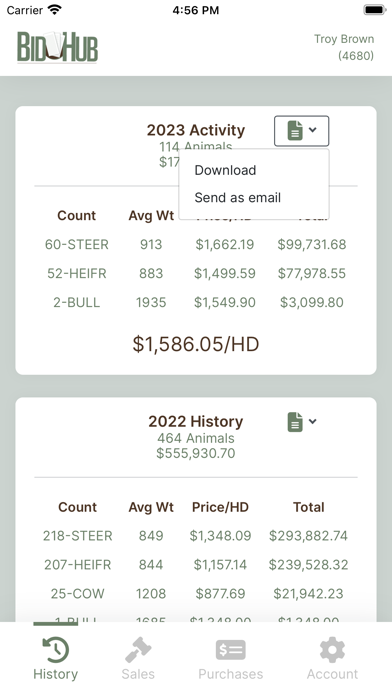This screenshot has width=392, height=696.
Task: Tap the Count header in 2023 Activity
Action: pos(76,215)
